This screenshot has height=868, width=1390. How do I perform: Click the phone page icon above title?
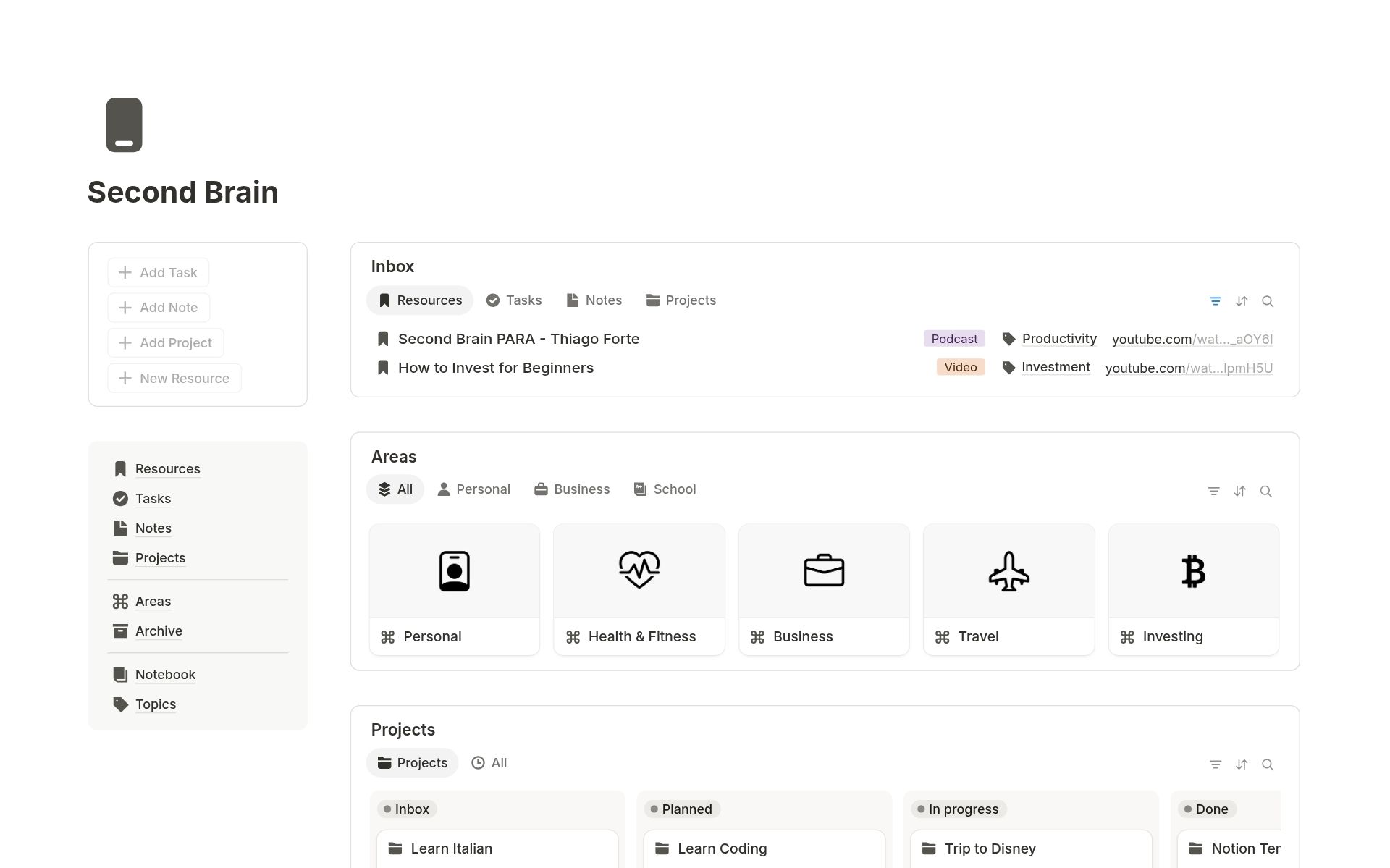[124, 125]
